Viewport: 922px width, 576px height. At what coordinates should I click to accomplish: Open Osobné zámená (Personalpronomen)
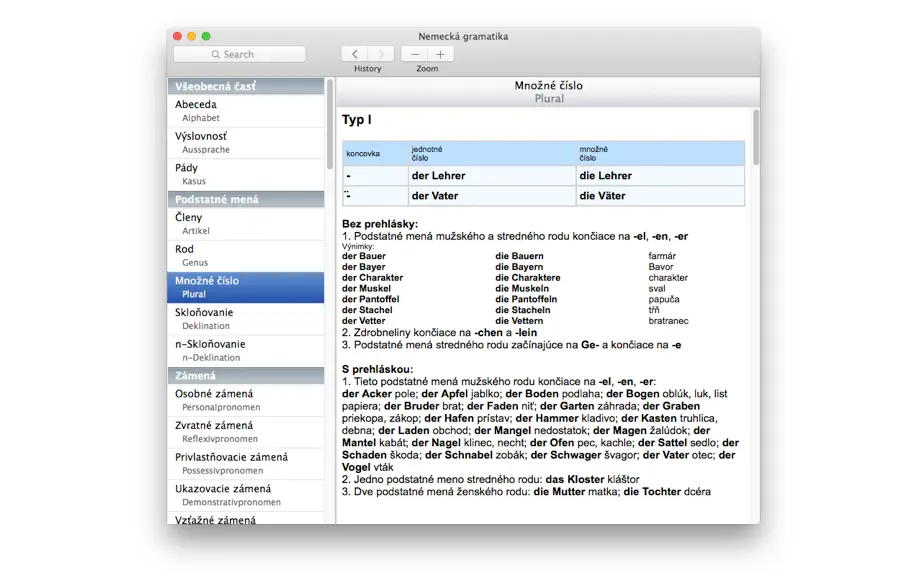(246, 400)
